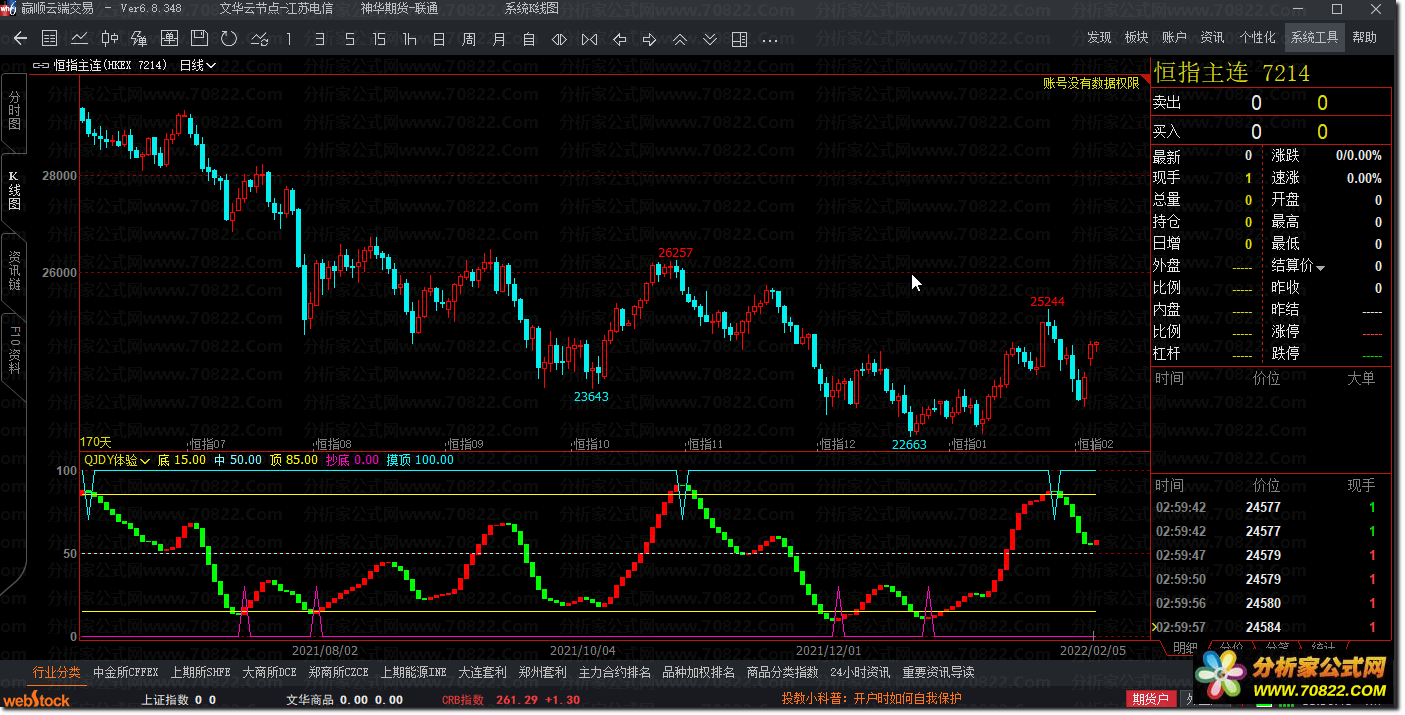Click the chart-with-refresh icon after the reload arrow
The height and width of the screenshot is (715, 1405).
pyautogui.click(x=259, y=39)
